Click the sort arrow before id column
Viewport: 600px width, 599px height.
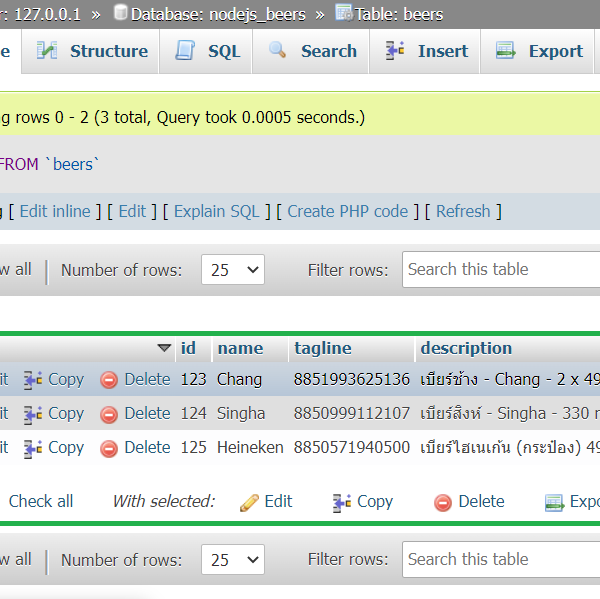pyautogui.click(x=164, y=348)
